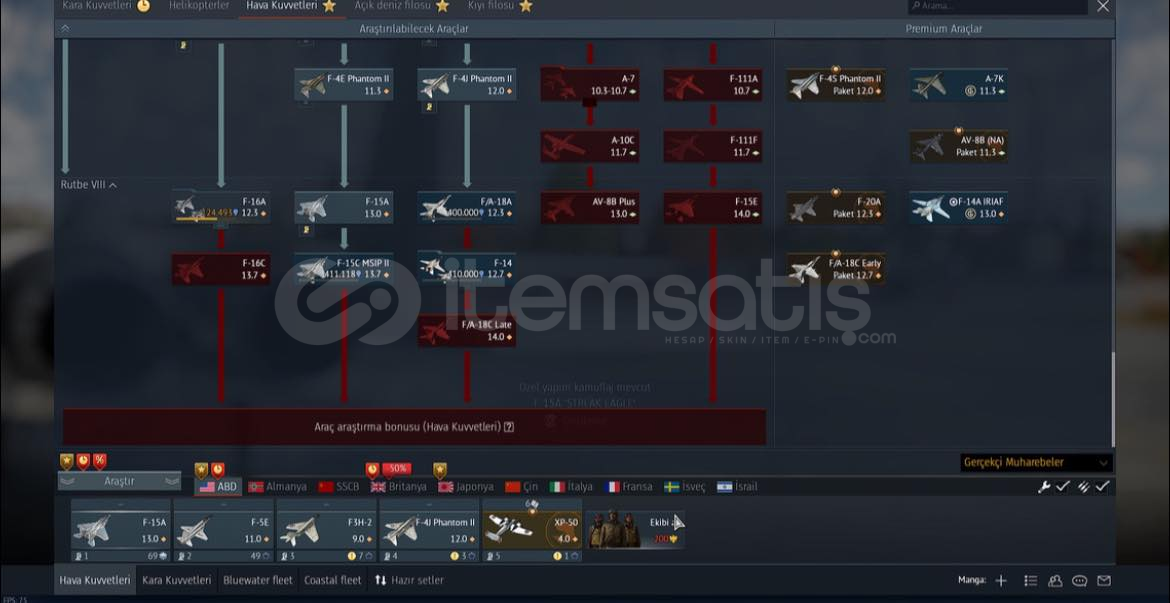
Task: Select the F3H-2 crew slot
Action: click(x=326, y=531)
